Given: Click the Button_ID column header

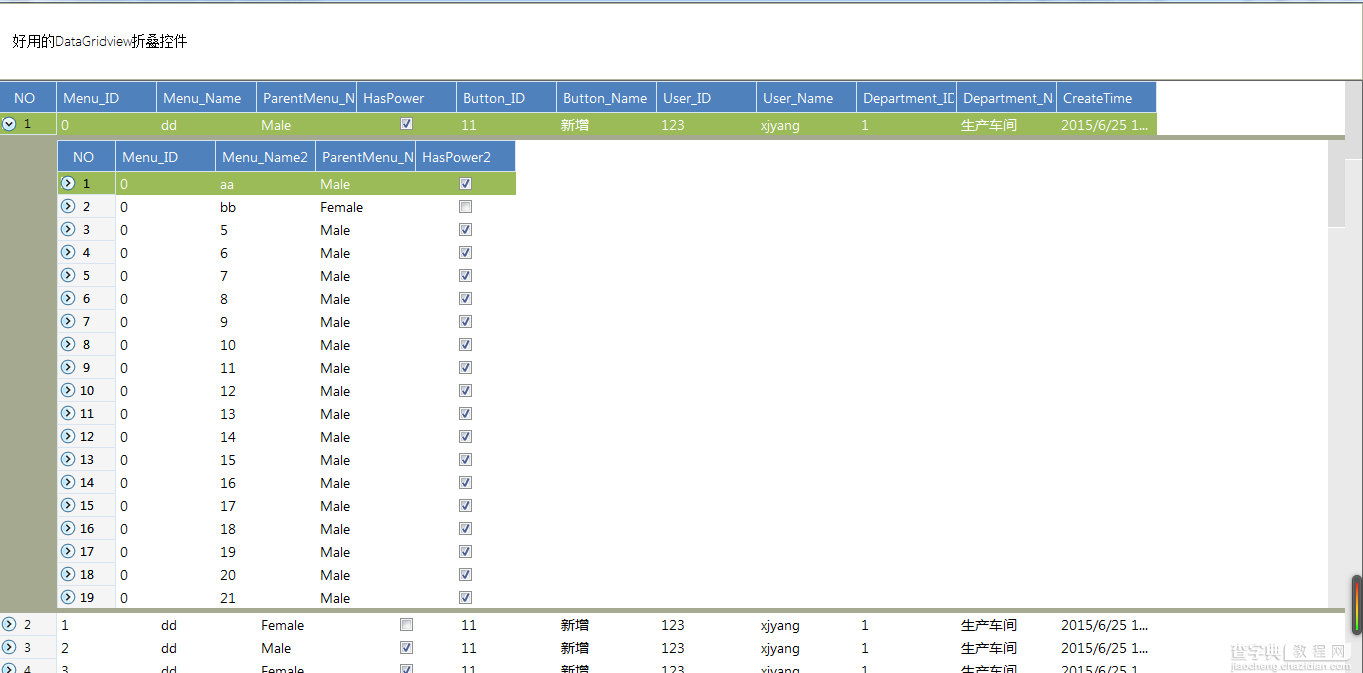Looking at the screenshot, I should pos(507,98).
